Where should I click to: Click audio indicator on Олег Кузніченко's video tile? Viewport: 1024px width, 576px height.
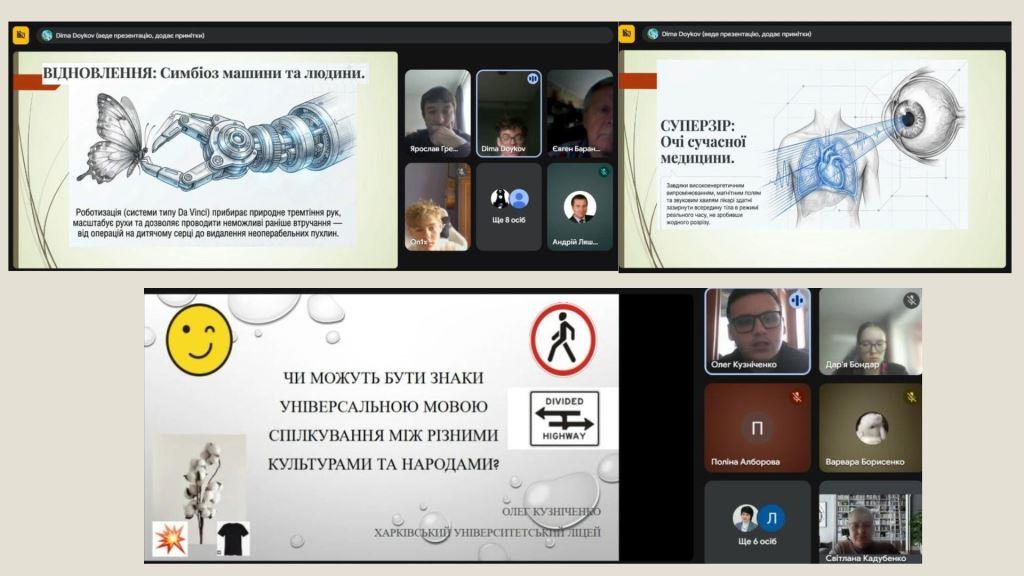(x=797, y=300)
